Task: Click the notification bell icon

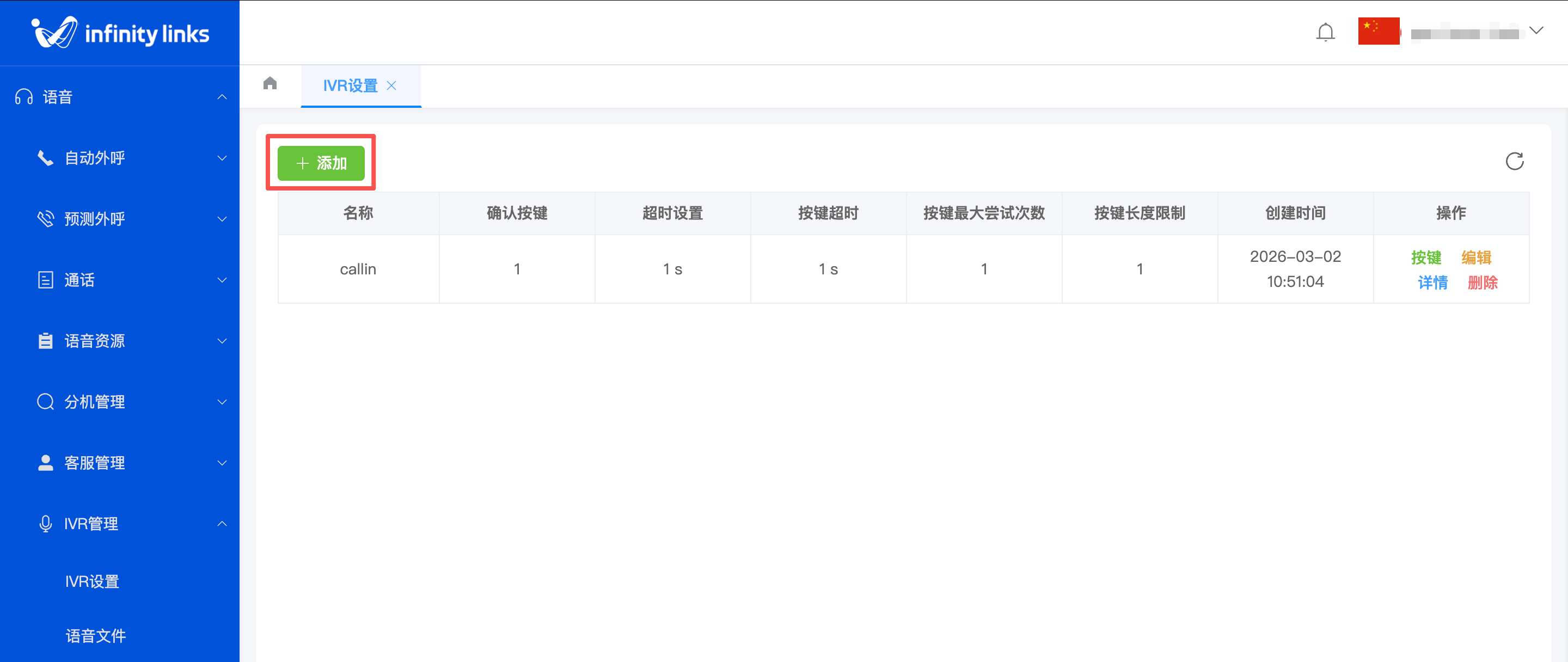Action: tap(1325, 32)
